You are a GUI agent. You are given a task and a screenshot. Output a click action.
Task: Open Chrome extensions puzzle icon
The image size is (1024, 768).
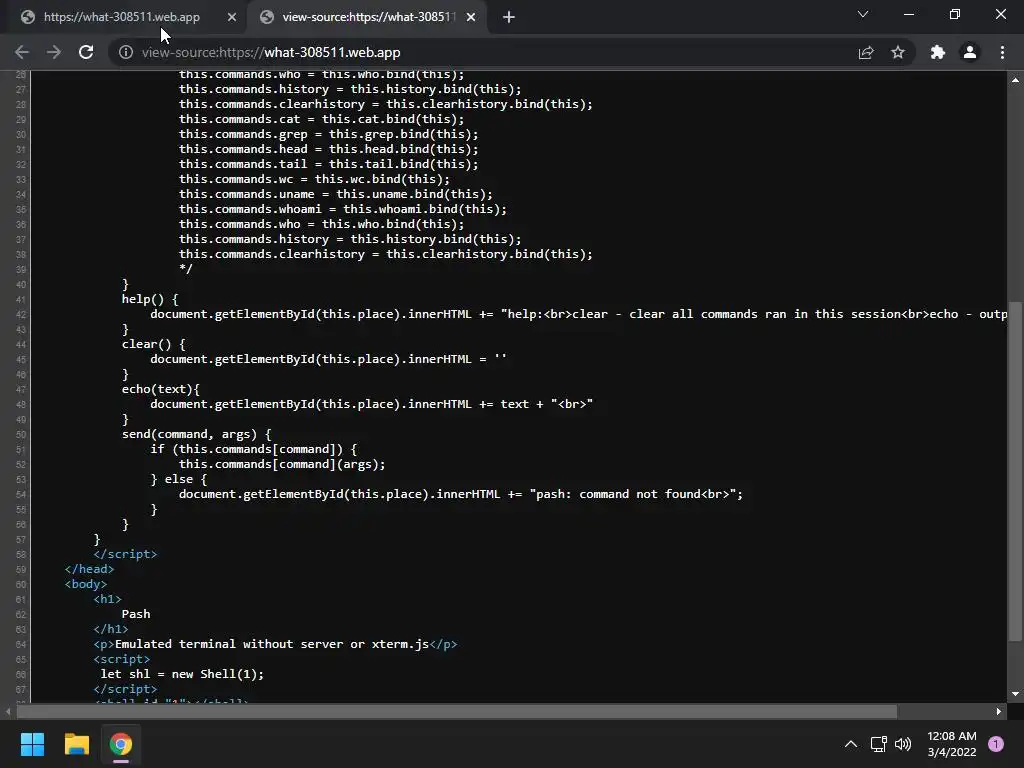pyautogui.click(x=938, y=52)
